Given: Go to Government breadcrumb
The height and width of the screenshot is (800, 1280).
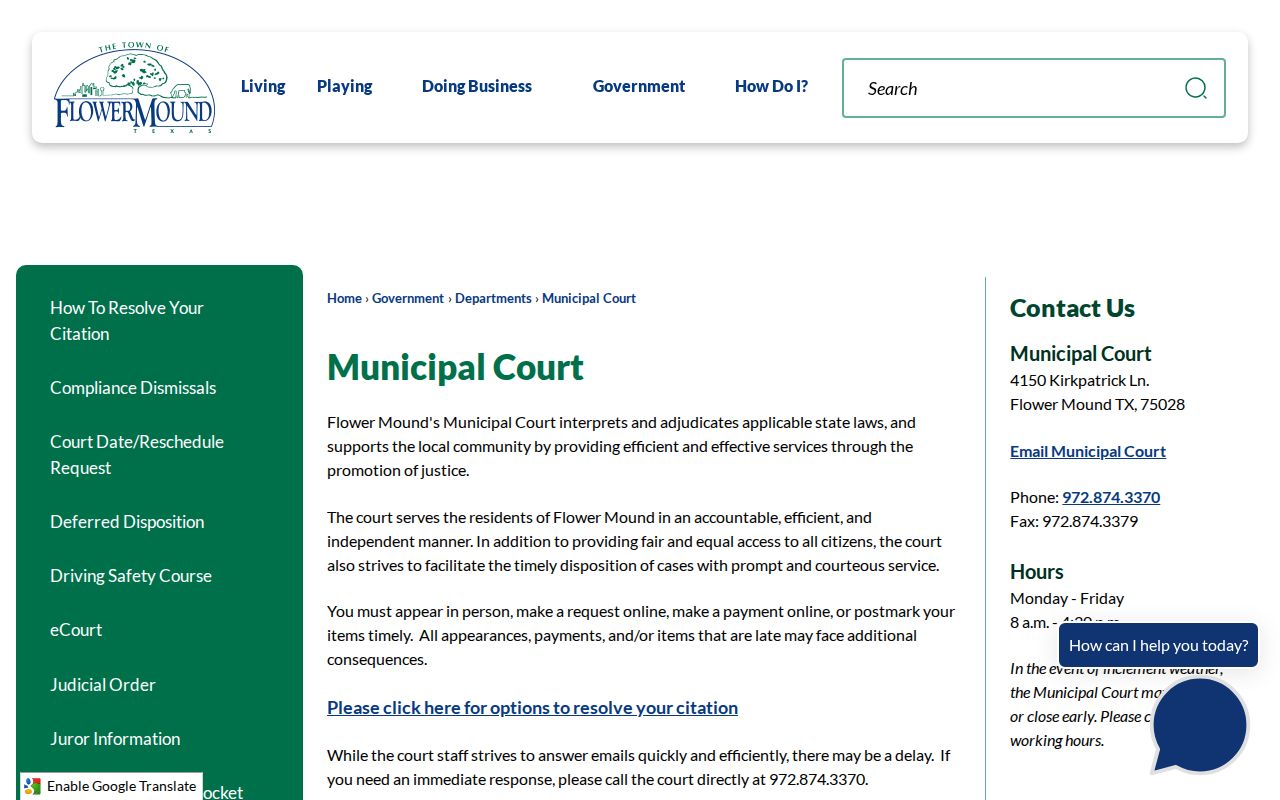Looking at the screenshot, I should point(408,298).
